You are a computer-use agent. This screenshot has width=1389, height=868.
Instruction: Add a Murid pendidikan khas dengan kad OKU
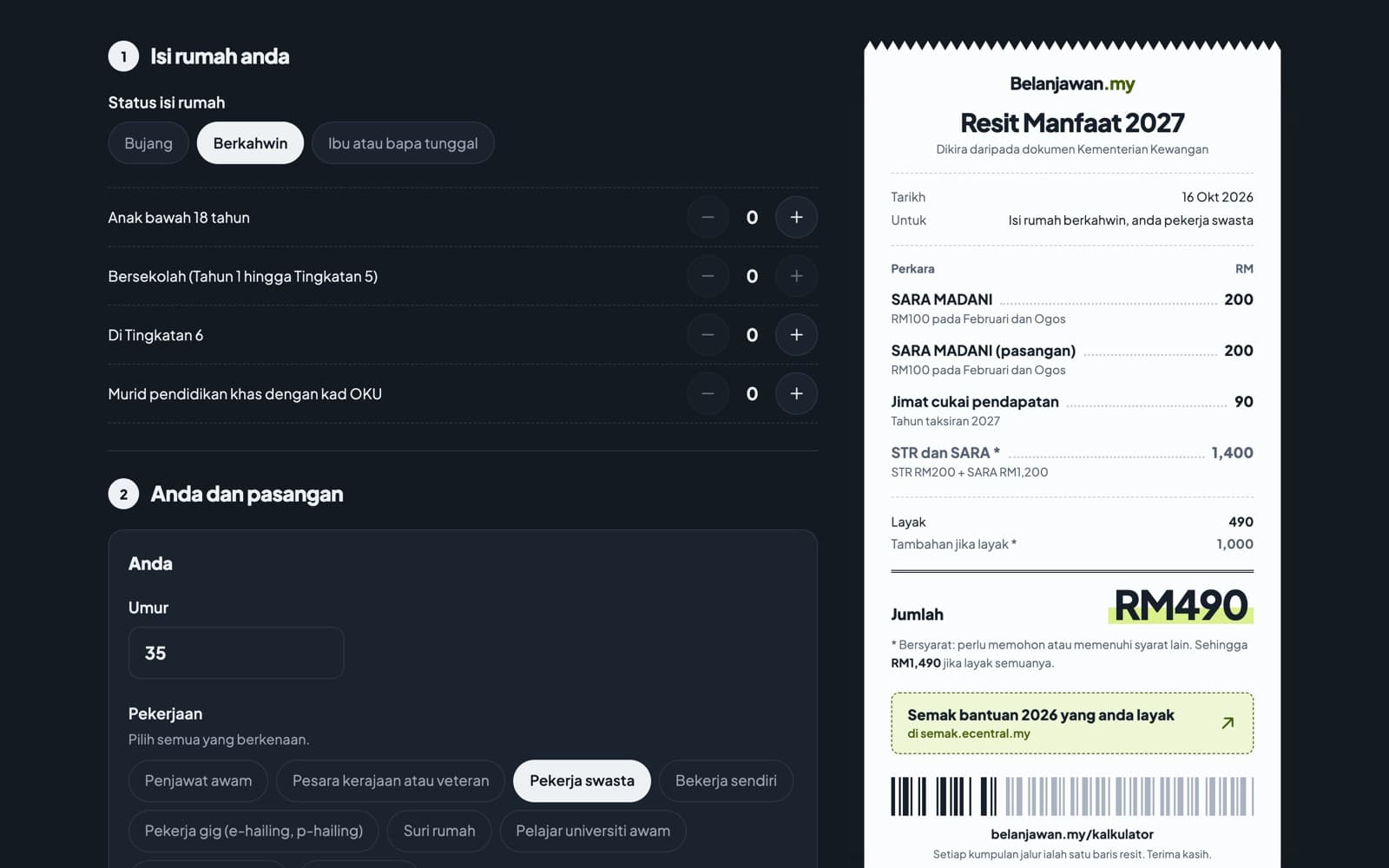(x=796, y=394)
